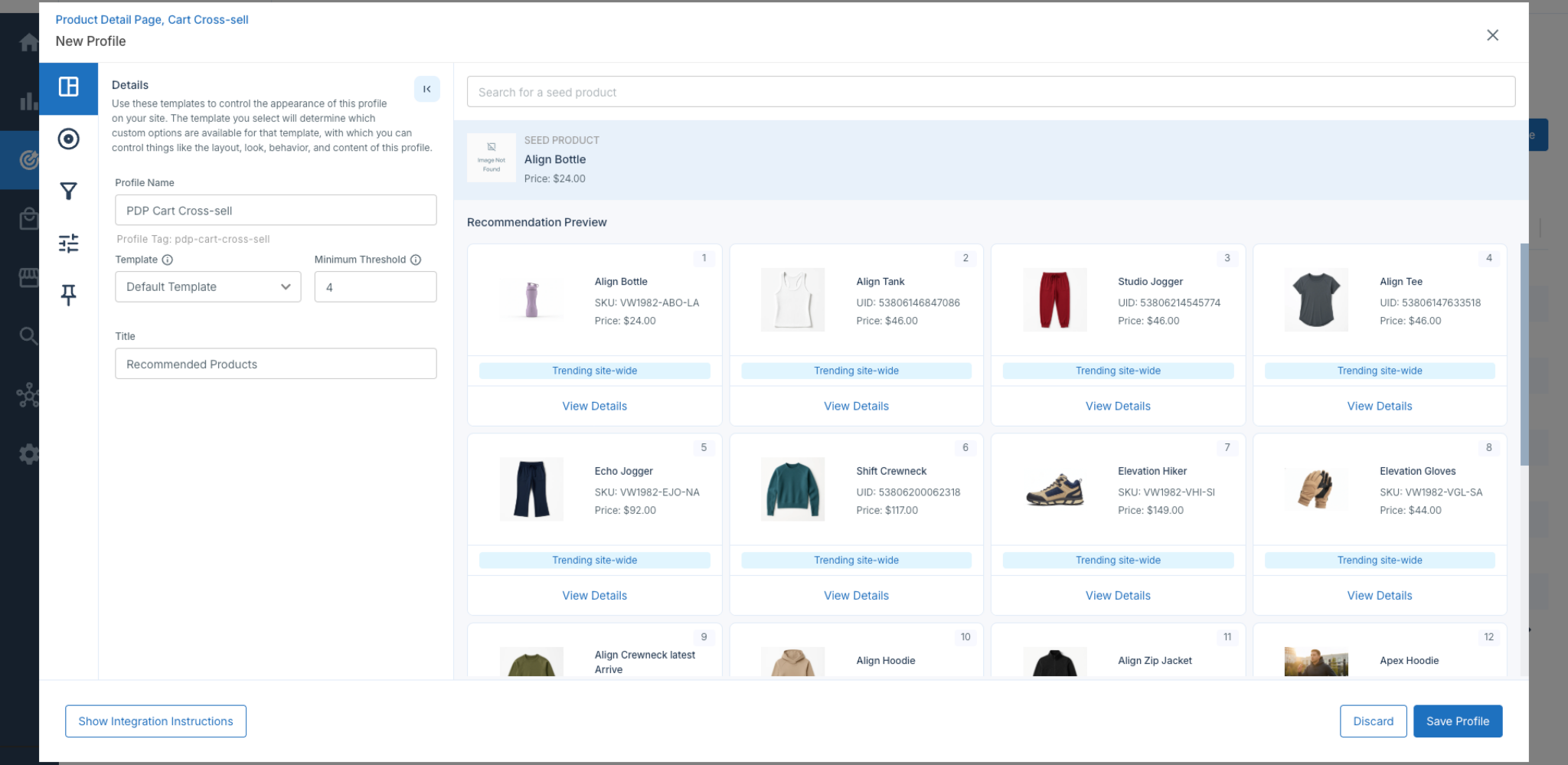Viewport: 1568px width, 765px height.
Task: Close the New Profile dialog
Action: (1492, 35)
